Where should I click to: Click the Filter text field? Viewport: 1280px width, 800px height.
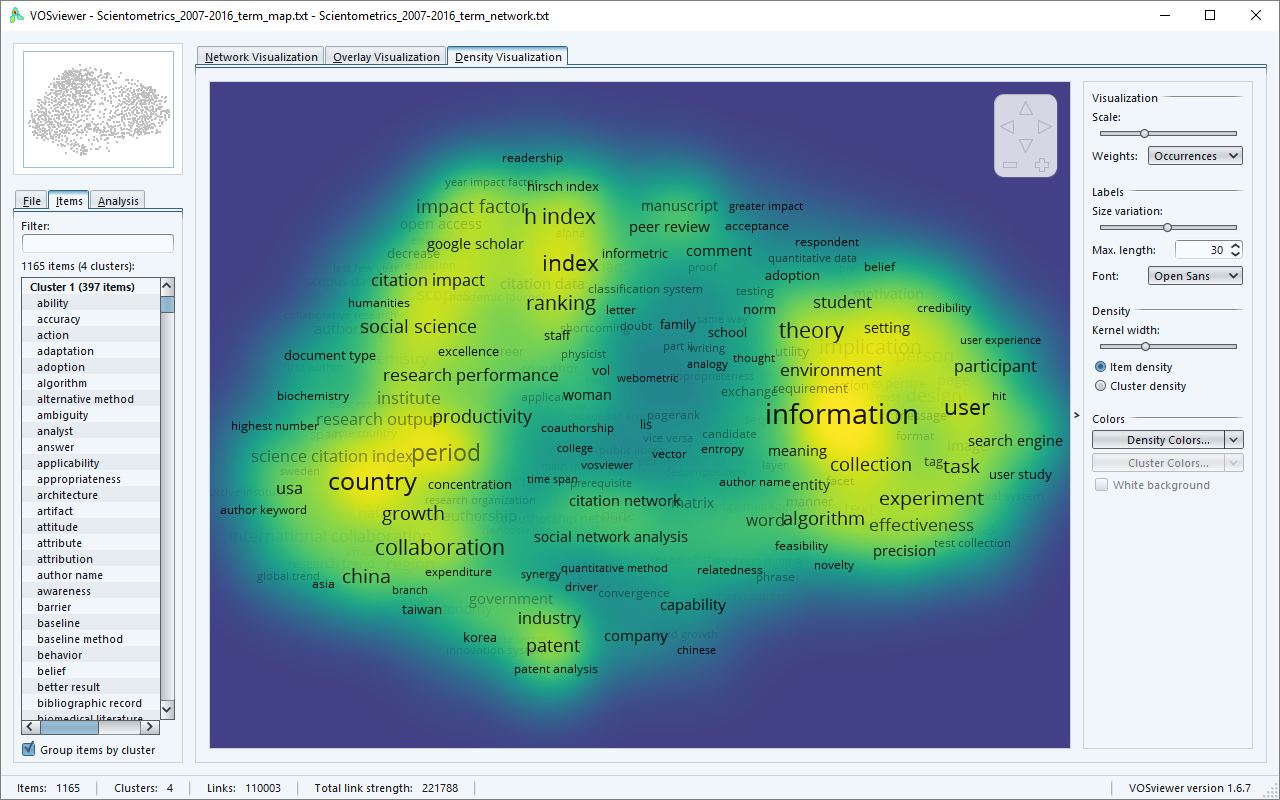coord(98,243)
